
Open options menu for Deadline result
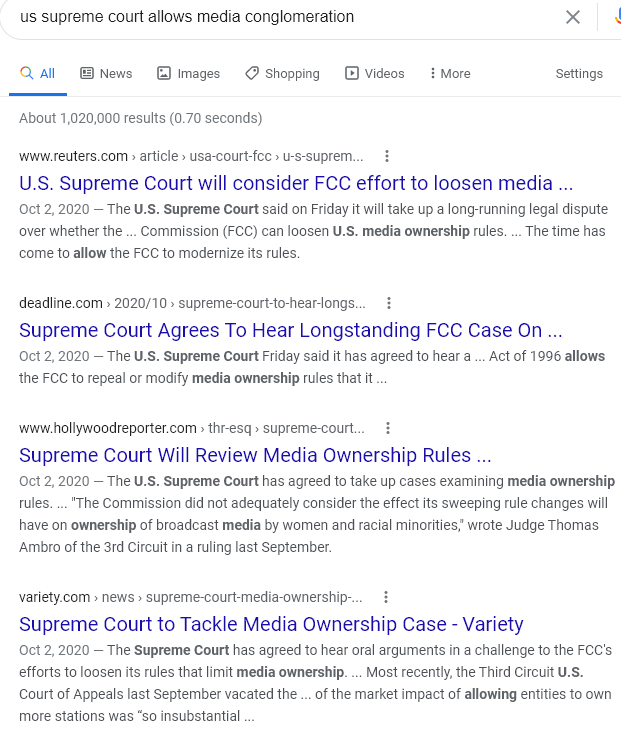click(388, 303)
